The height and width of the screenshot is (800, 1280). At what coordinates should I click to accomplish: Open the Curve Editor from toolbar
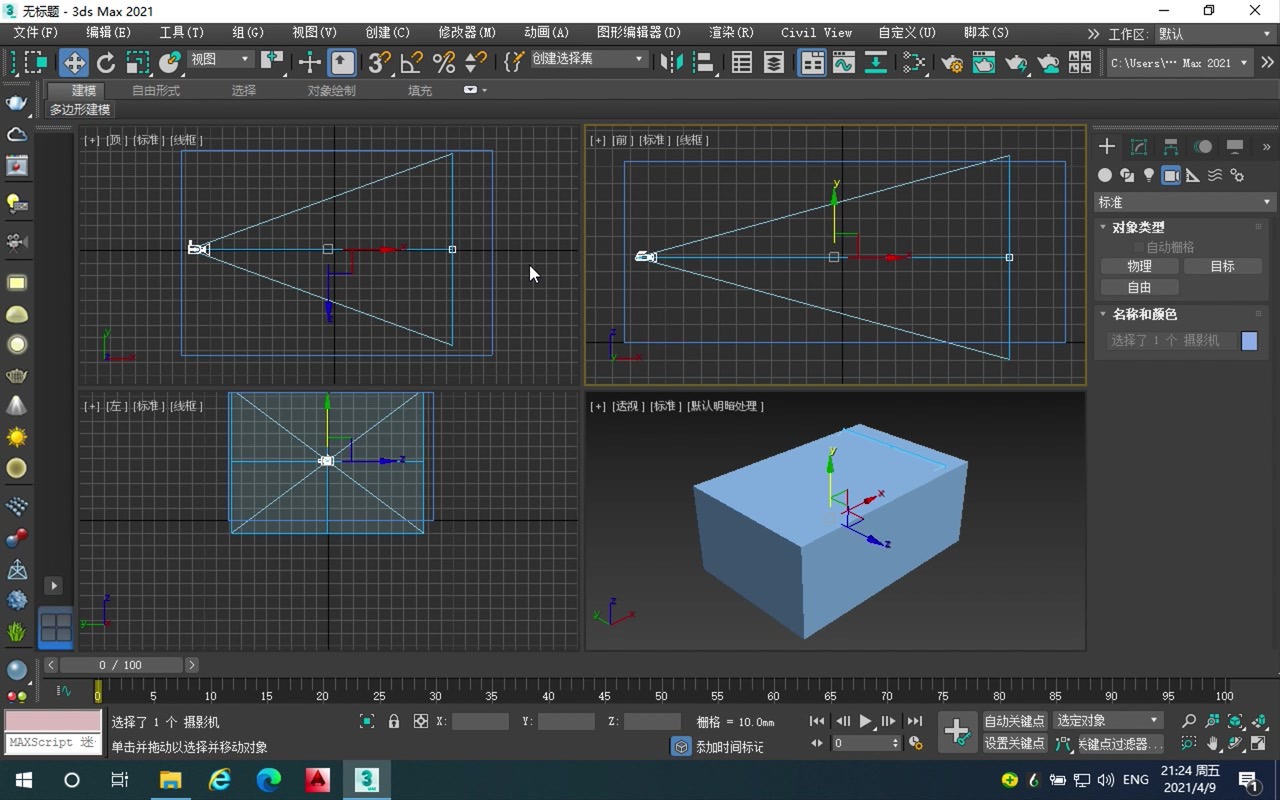pyautogui.click(x=843, y=62)
